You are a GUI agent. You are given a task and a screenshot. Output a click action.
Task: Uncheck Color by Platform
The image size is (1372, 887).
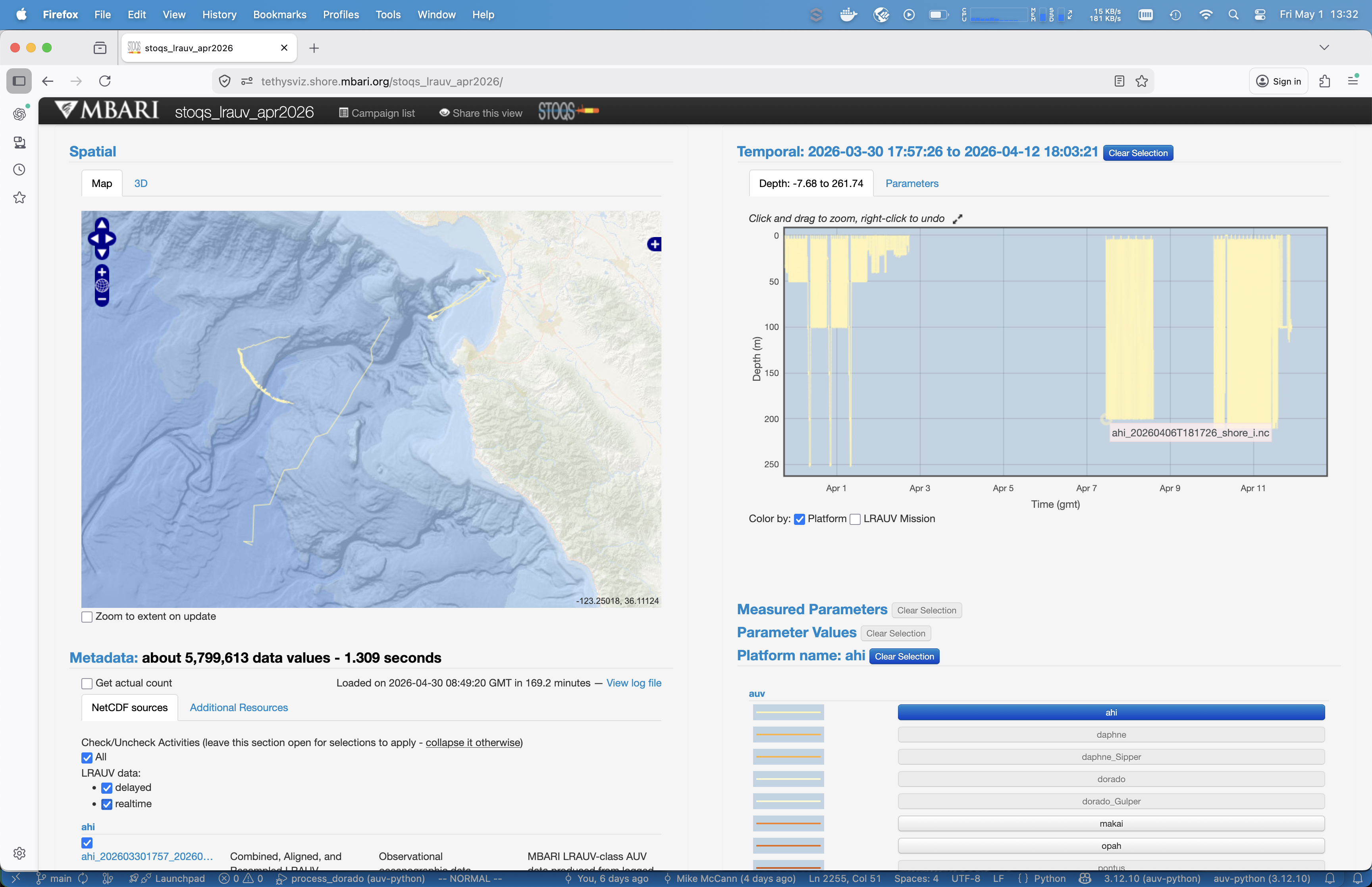coord(799,519)
